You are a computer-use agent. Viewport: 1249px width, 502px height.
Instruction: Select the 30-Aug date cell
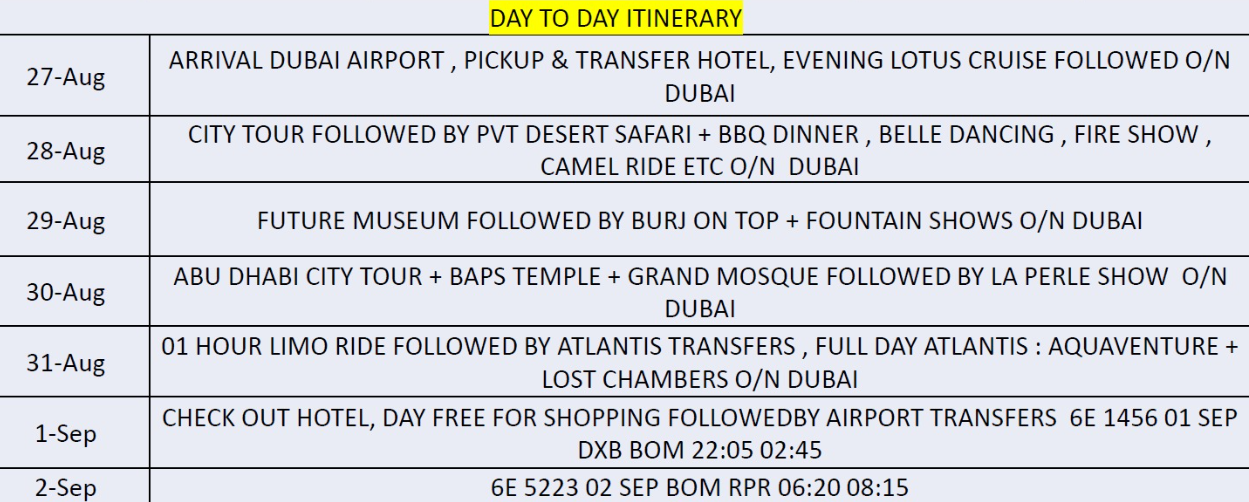pos(75,291)
